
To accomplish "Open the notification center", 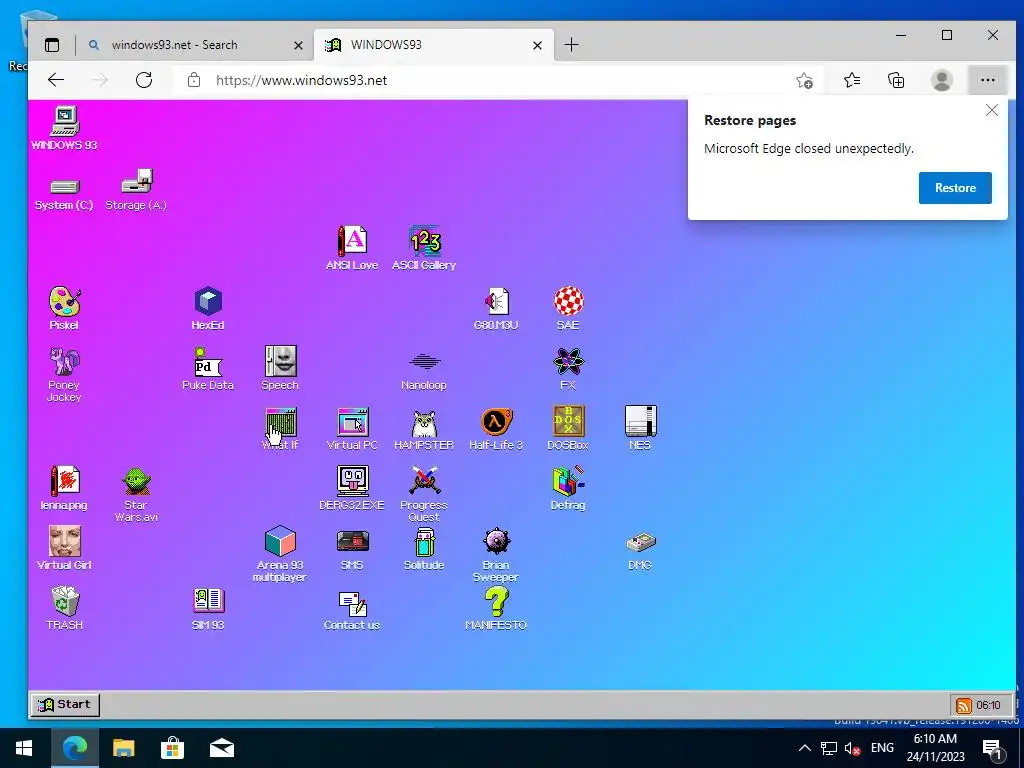I will click(x=993, y=750).
